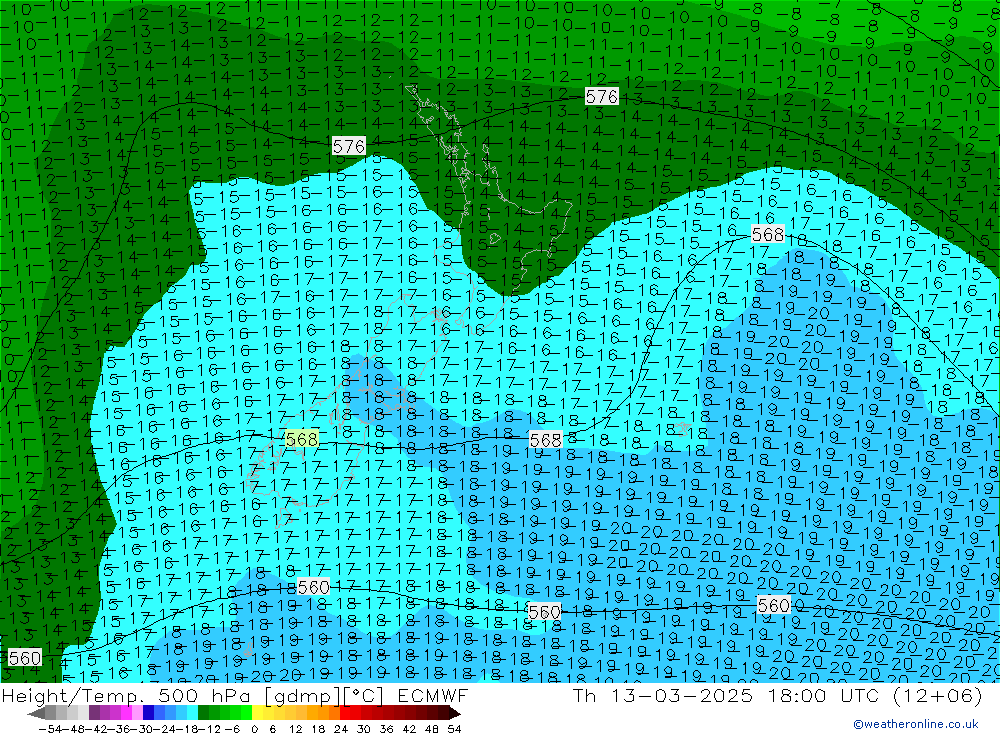The height and width of the screenshot is (733, 1000).
Task: Select the dark blue swatch above -30
Action: [148, 713]
